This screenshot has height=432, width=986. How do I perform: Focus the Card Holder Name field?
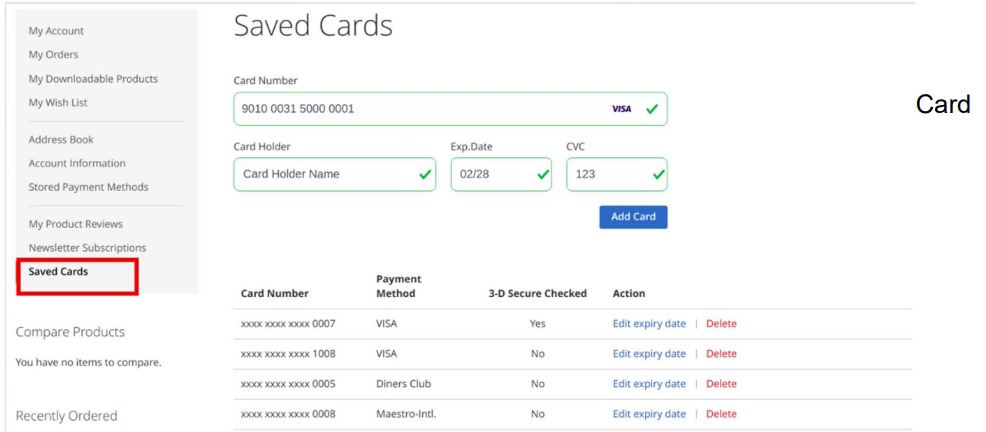325,174
